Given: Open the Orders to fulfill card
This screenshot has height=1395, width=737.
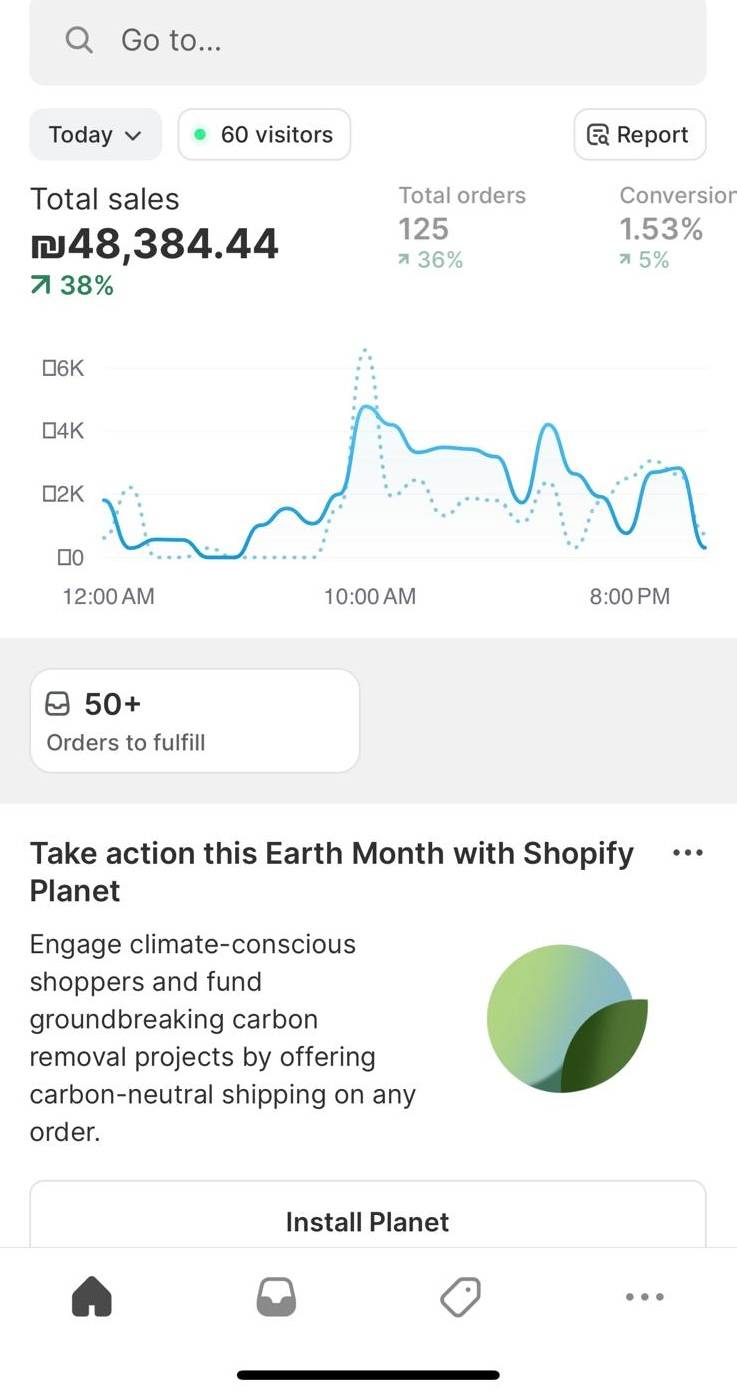Looking at the screenshot, I should 195,721.
